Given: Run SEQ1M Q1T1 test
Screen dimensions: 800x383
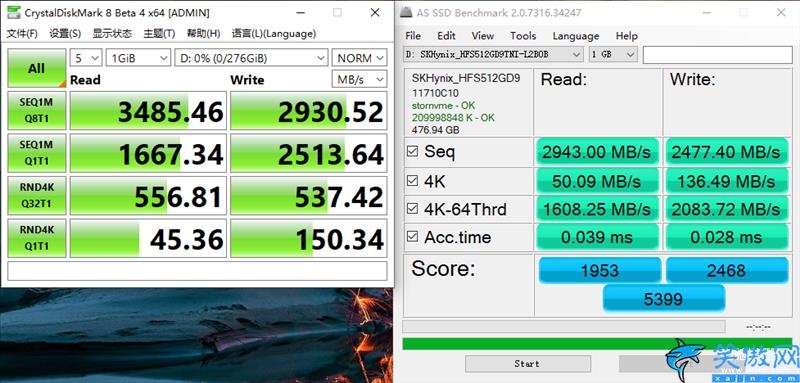Looking at the screenshot, I should pos(36,153).
